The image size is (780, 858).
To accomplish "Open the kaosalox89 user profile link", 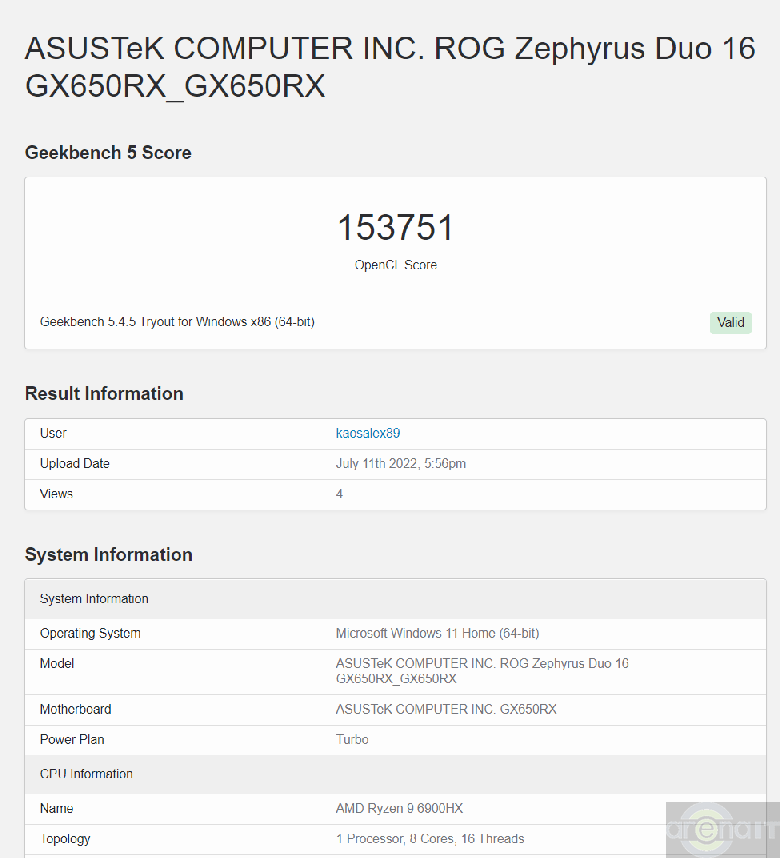I will click(x=368, y=433).
